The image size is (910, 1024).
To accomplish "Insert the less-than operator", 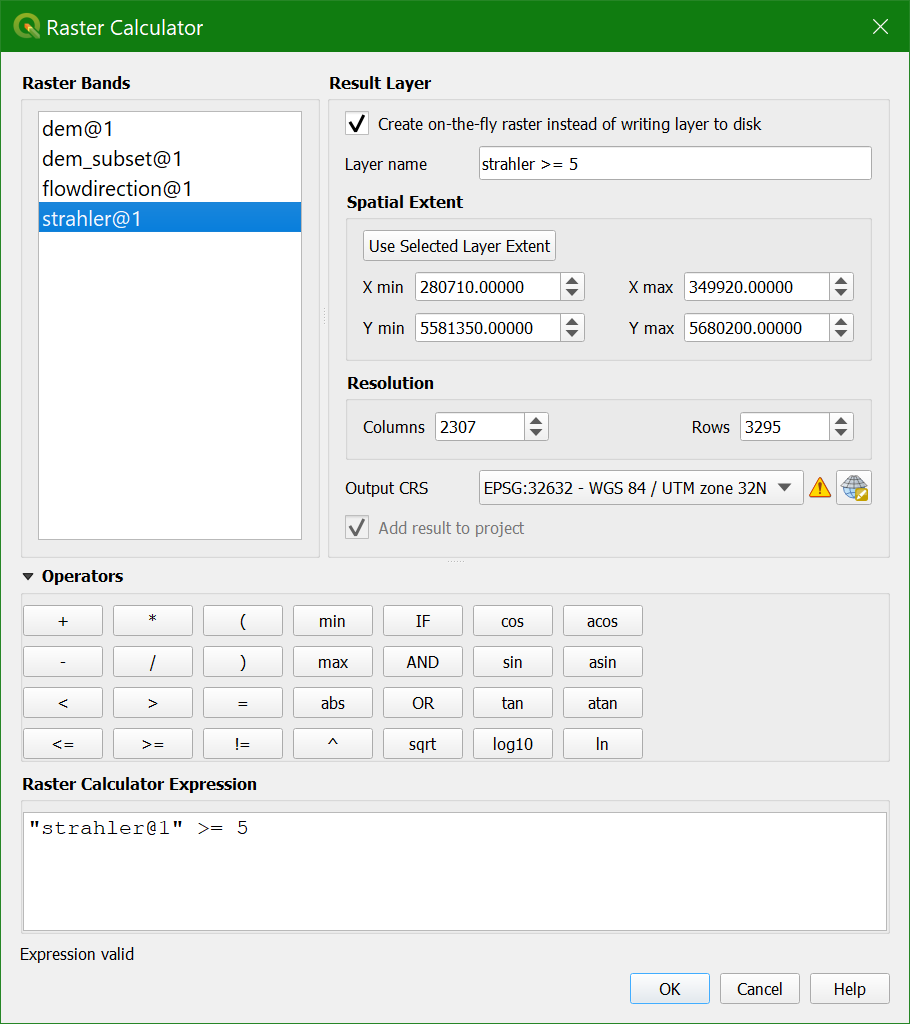I will click(63, 703).
